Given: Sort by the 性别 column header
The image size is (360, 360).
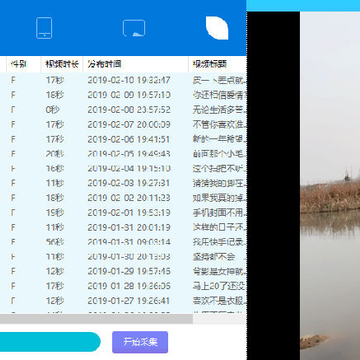Looking at the screenshot, I should click(x=23, y=64).
